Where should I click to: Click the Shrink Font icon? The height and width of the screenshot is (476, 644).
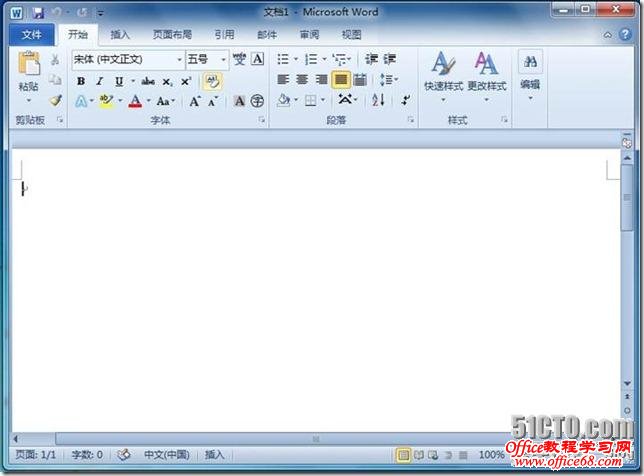[212, 101]
